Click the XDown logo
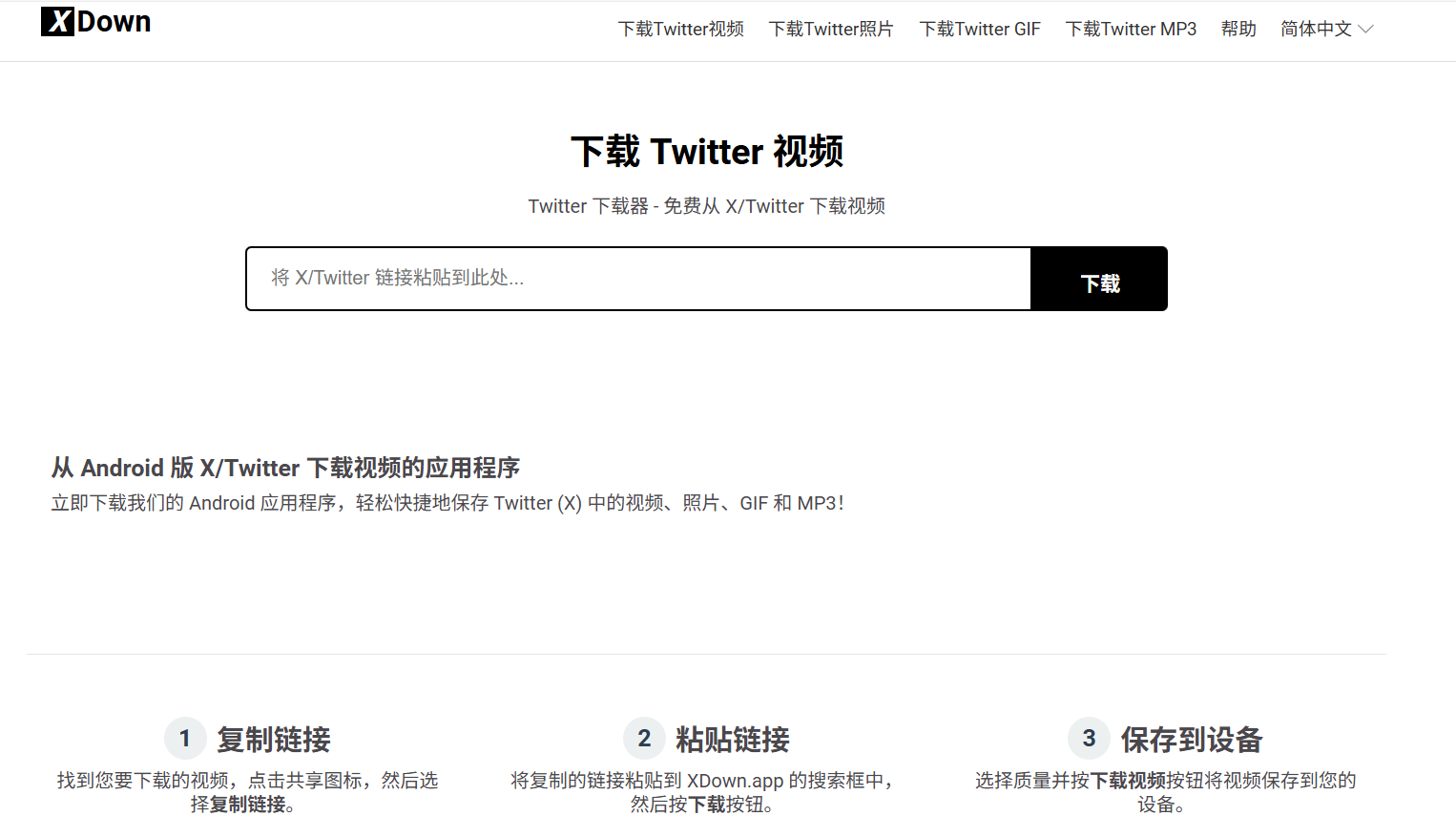 pyautogui.click(x=95, y=22)
